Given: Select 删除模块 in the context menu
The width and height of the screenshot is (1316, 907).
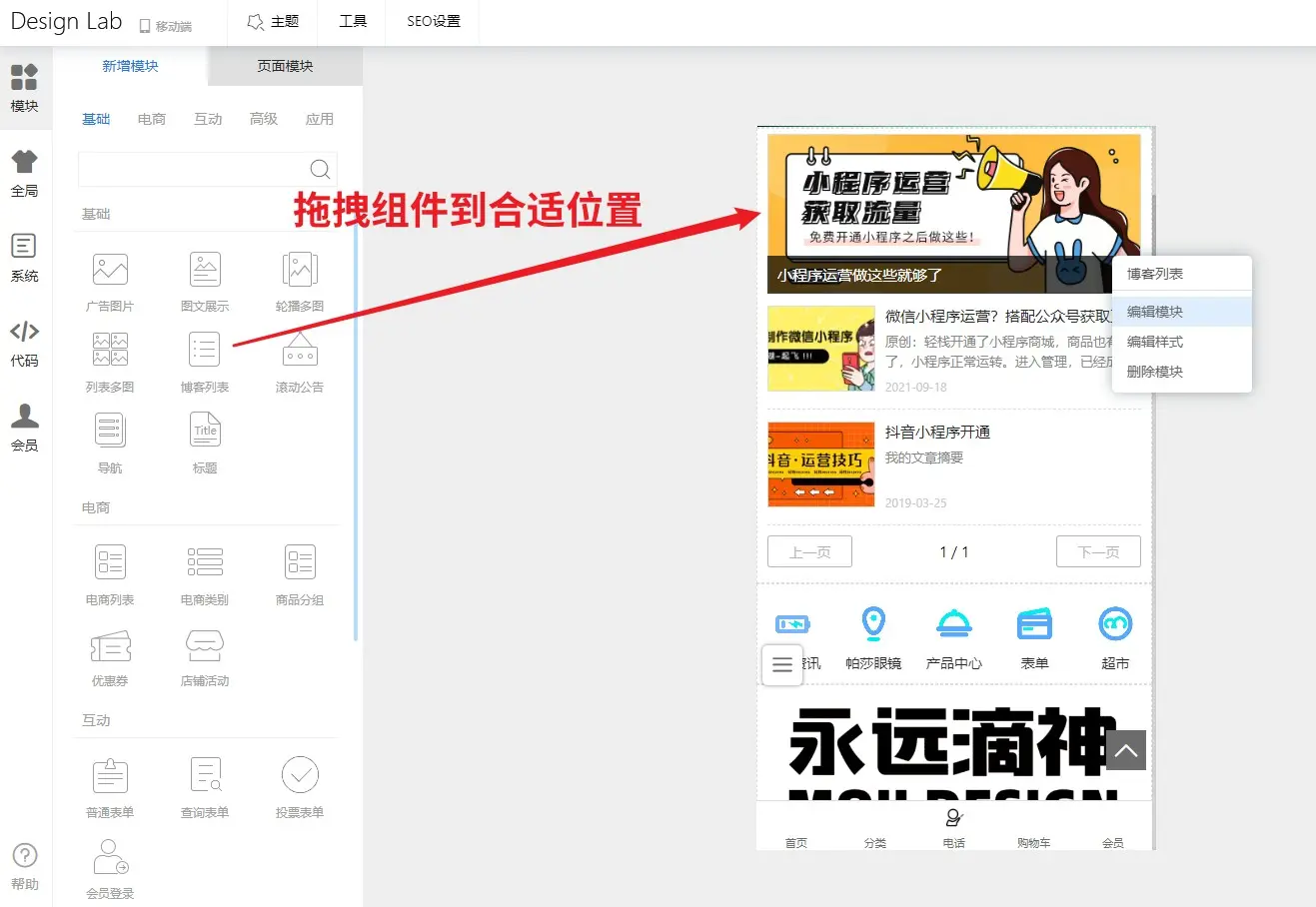Looking at the screenshot, I should 1155,372.
